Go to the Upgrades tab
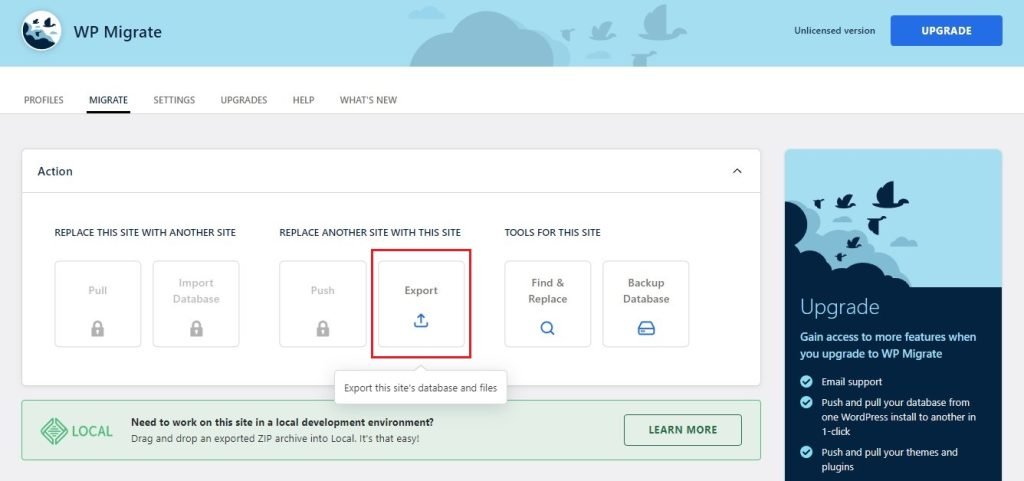Image resolution: width=1024 pixels, height=481 pixels. [243, 100]
